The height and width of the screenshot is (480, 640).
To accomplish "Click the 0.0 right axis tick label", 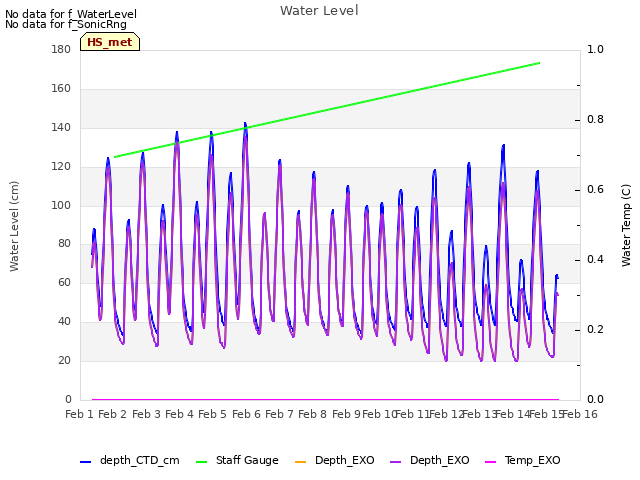I will 595,399.
